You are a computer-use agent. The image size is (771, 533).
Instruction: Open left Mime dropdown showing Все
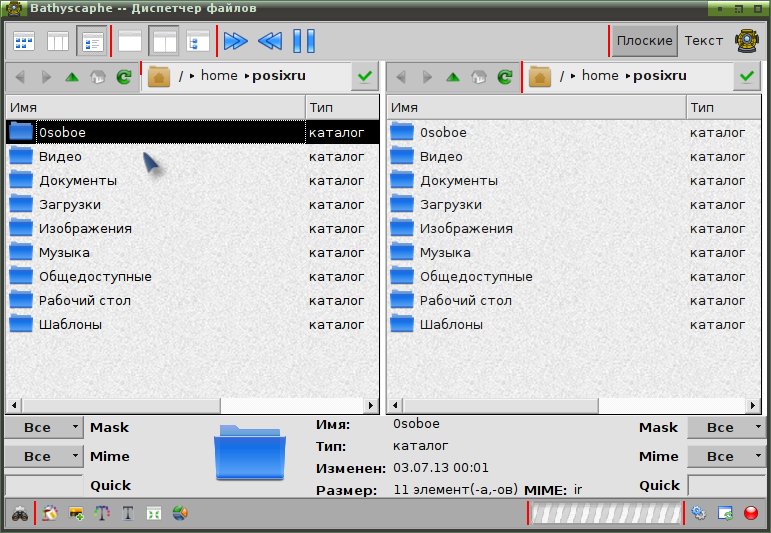coord(44,456)
